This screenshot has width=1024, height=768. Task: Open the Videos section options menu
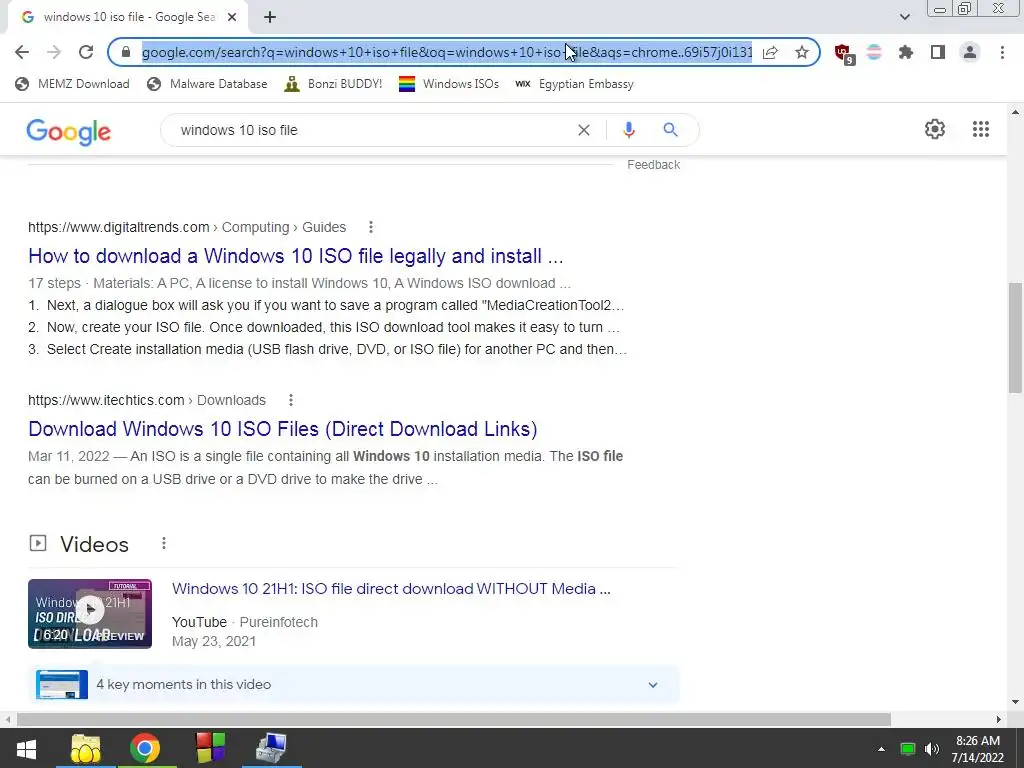click(163, 543)
